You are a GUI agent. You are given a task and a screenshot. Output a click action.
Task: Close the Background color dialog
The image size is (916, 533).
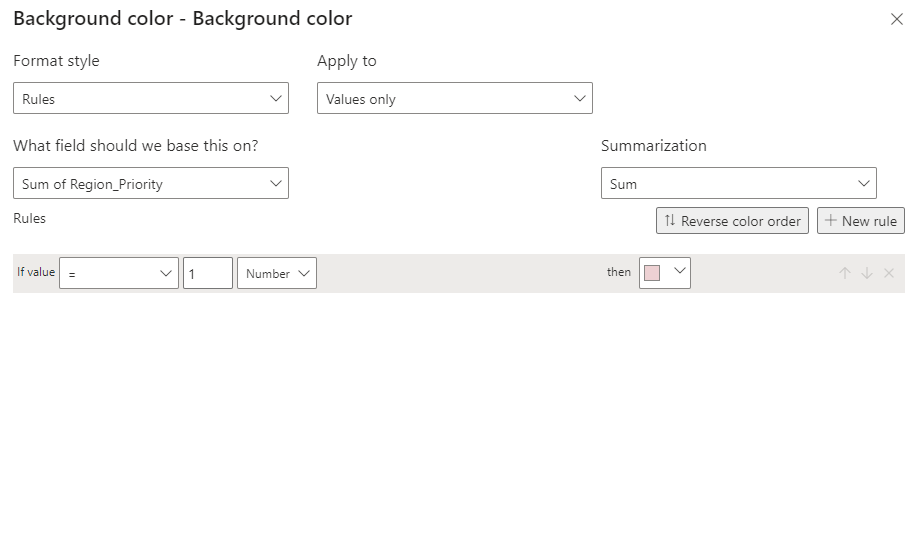(896, 19)
